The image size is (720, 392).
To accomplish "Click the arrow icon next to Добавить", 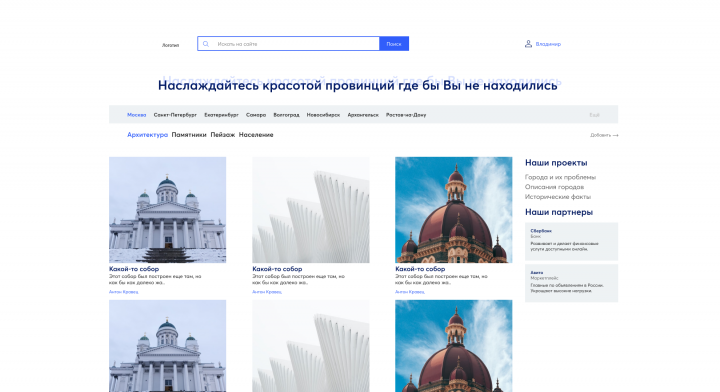I will [615, 135].
